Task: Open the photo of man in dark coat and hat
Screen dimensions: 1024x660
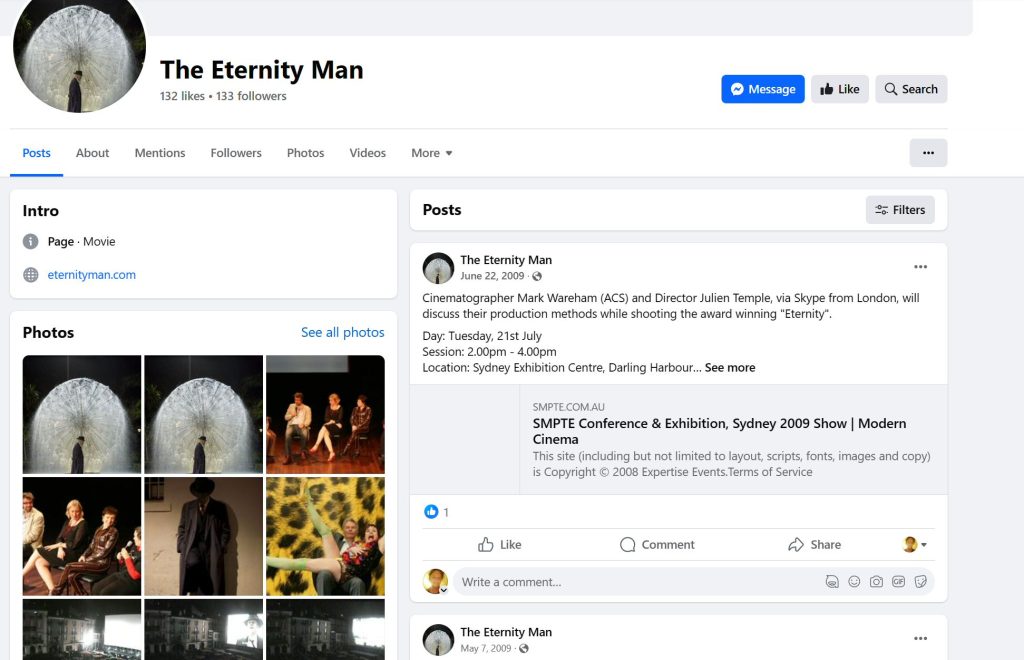Action: pyautogui.click(x=204, y=536)
